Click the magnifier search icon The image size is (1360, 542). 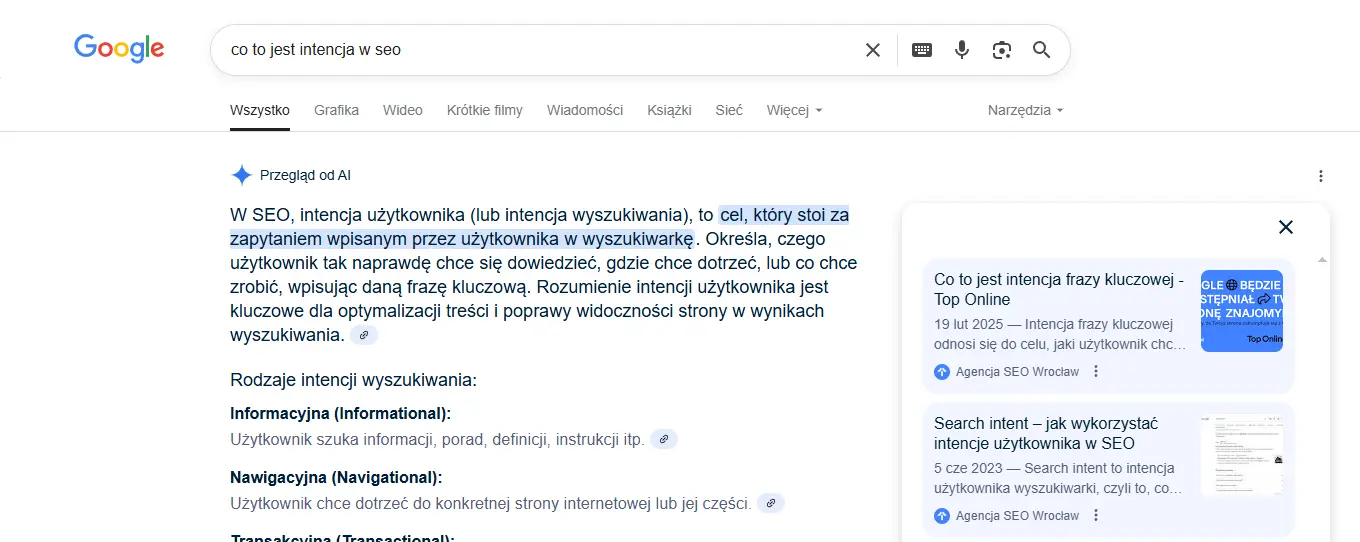pyautogui.click(x=1041, y=50)
